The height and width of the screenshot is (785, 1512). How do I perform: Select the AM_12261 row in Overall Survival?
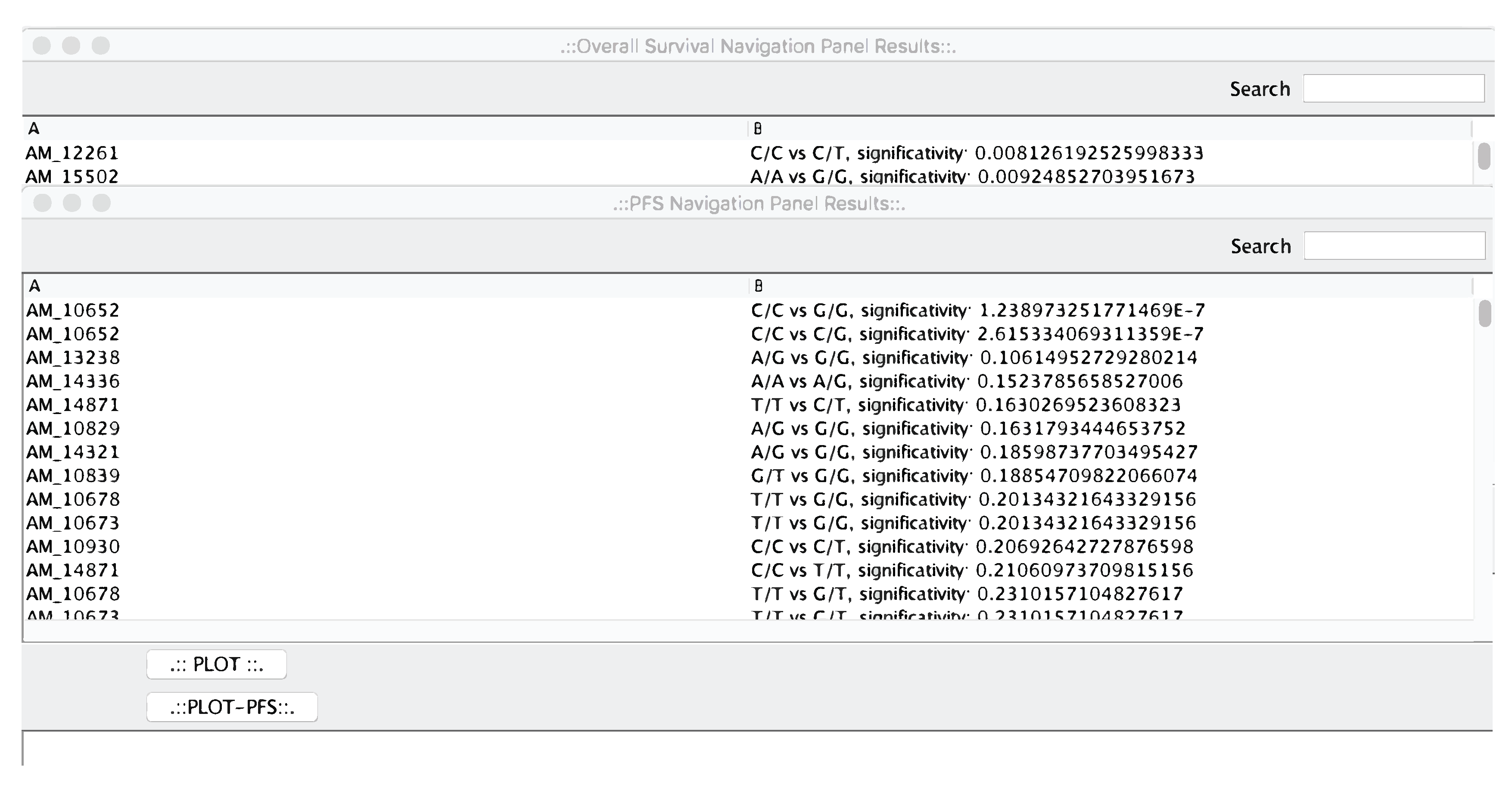coord(72,153)
